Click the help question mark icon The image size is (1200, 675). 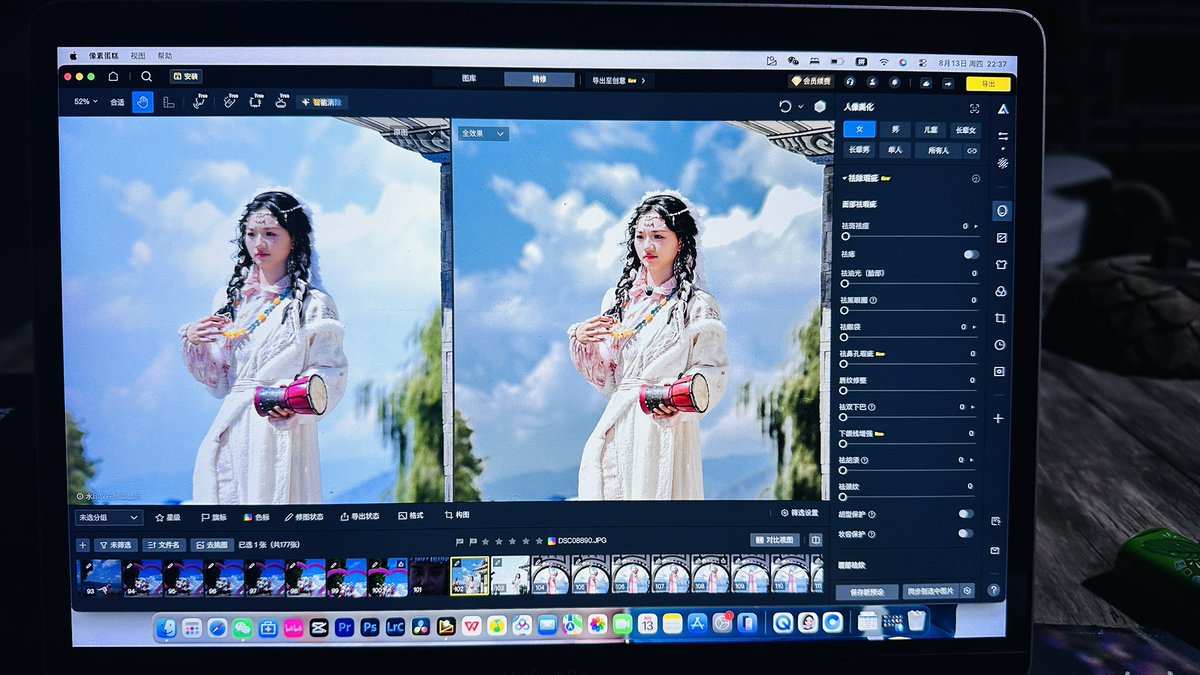coord(994,590)
